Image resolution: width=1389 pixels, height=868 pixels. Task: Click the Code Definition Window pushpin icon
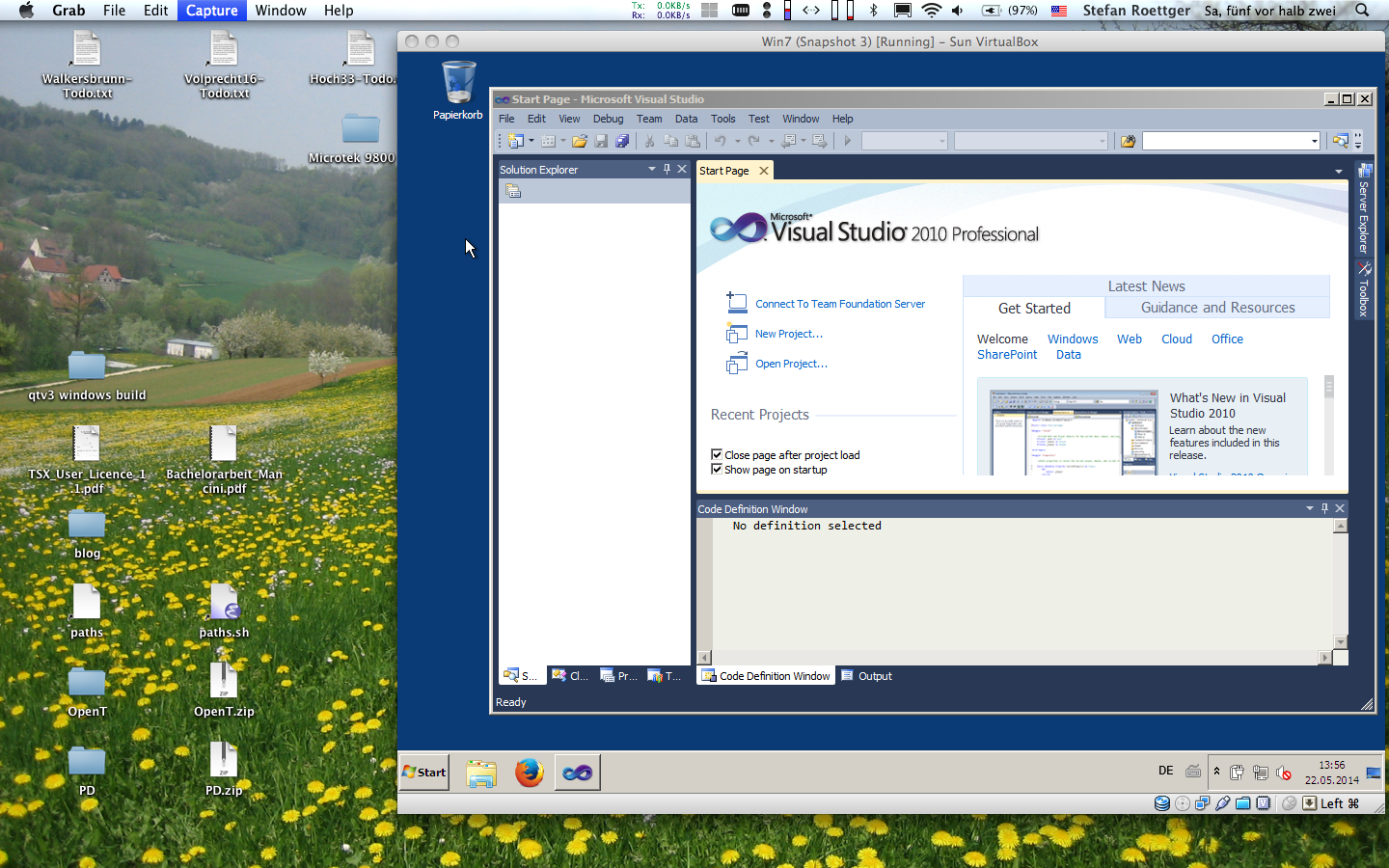1324,508
